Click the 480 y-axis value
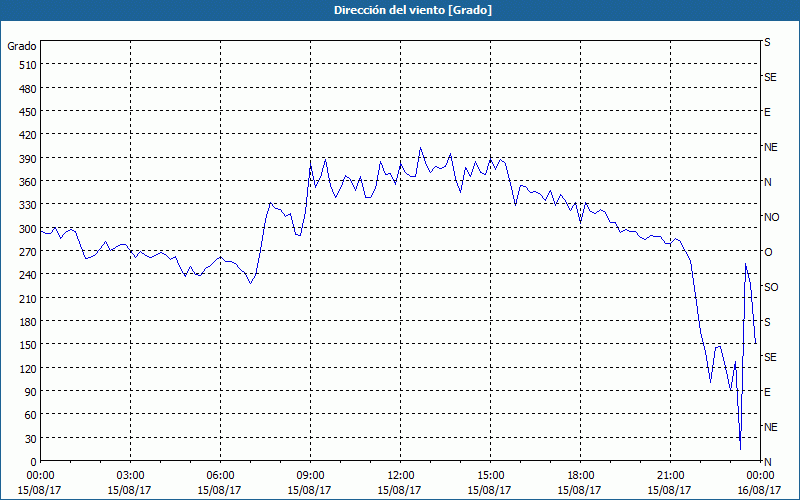This screenshot has height=500, width=800. coord(28,89)
